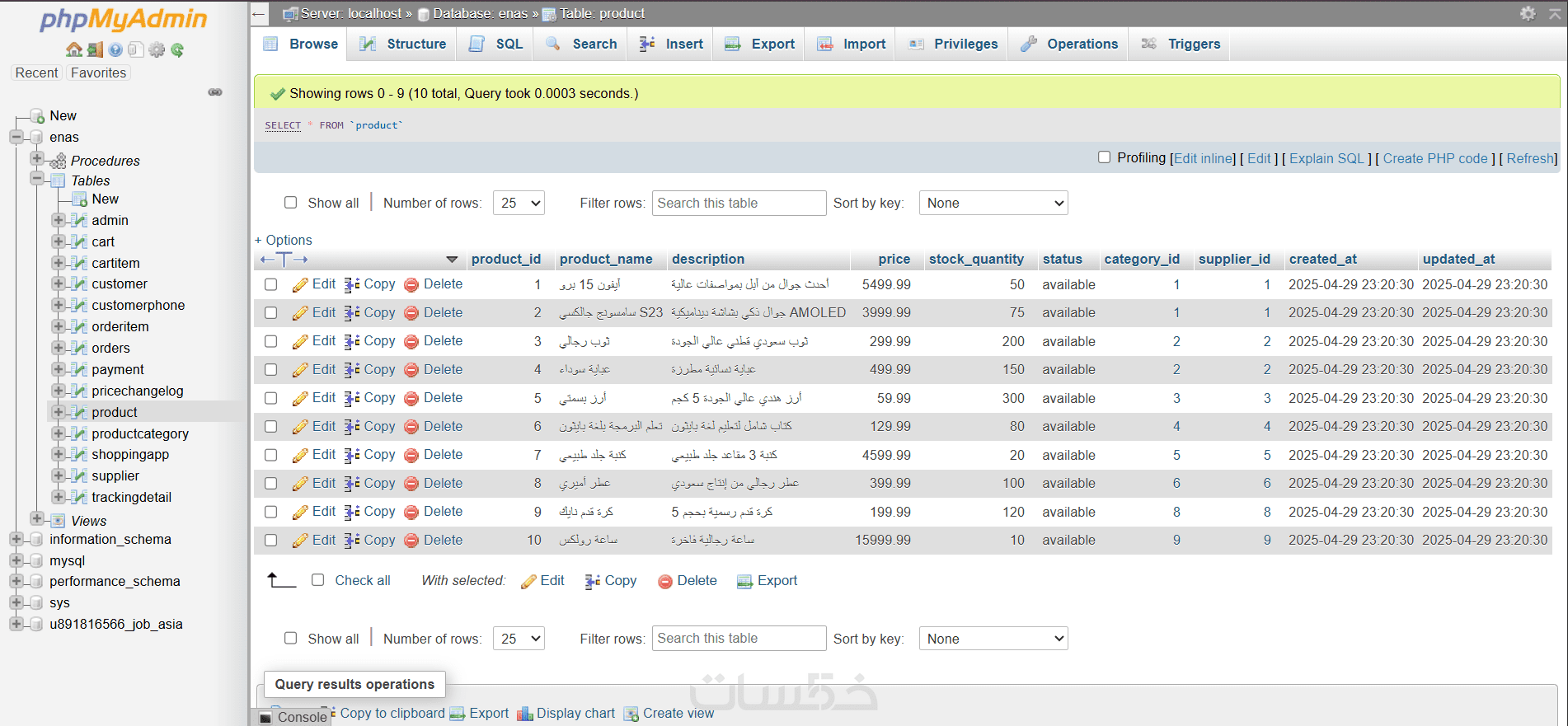The width and height of the screenshot is (1568, 726).
Task: Show the Favorites tables list
Action: tap(99, 73)
